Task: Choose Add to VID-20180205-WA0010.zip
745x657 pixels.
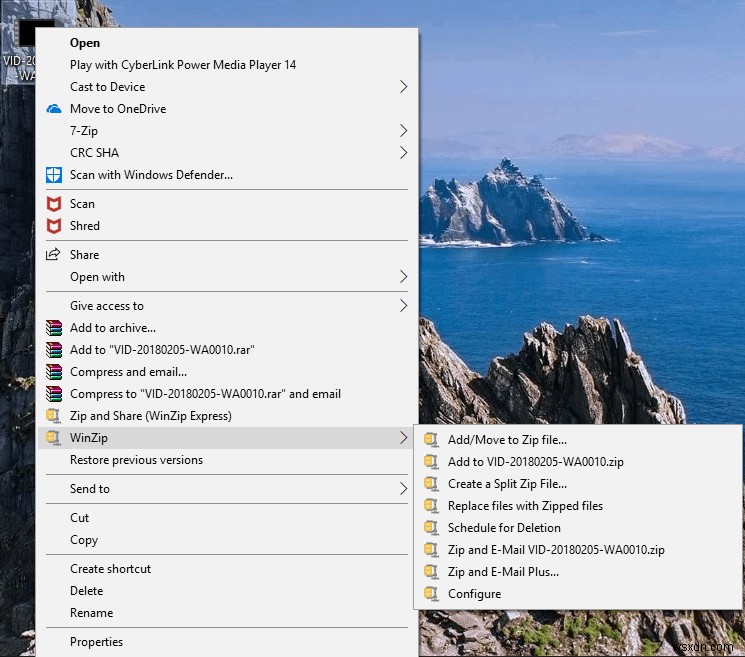Action: [578, 462]
